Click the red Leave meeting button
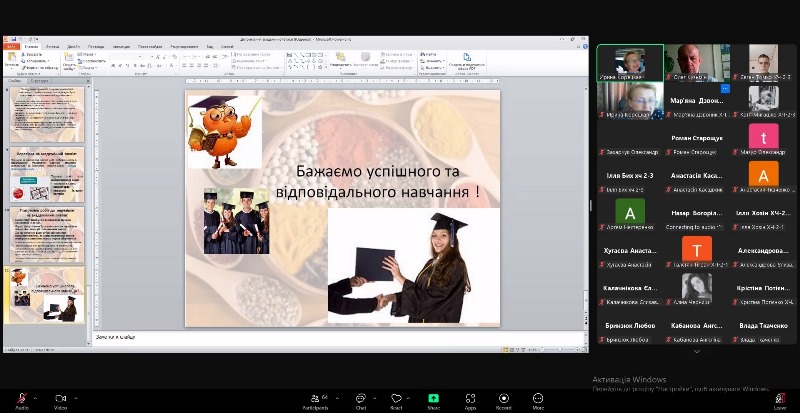This screenshot has width=800, height=413. (x=780, y=398)
